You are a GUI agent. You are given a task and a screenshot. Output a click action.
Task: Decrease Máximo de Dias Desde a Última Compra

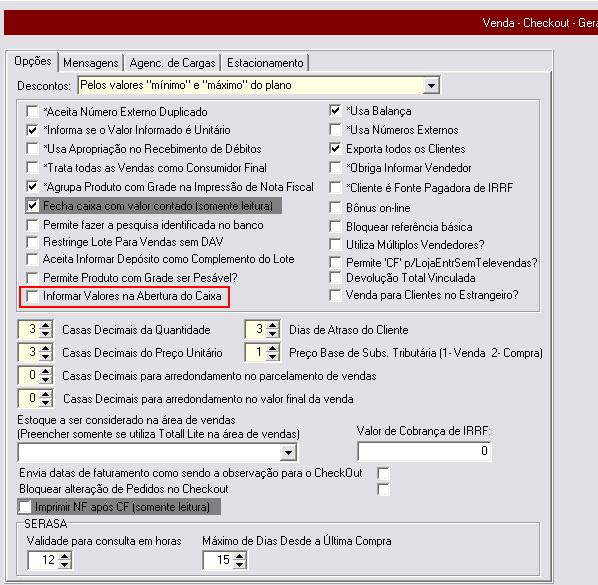tap(240, 564)
